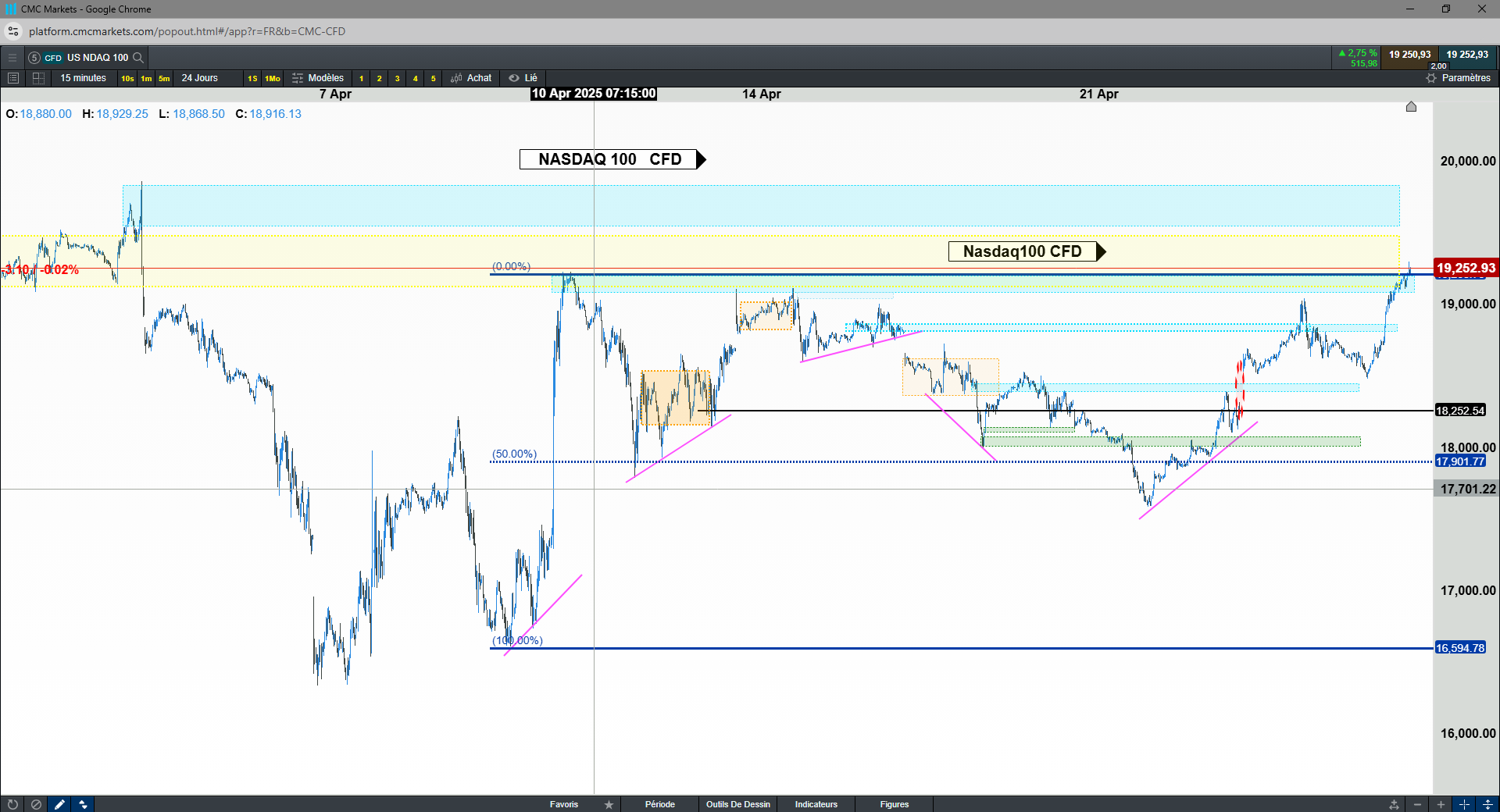Click the Modèles sliders icon

(298, 78)
